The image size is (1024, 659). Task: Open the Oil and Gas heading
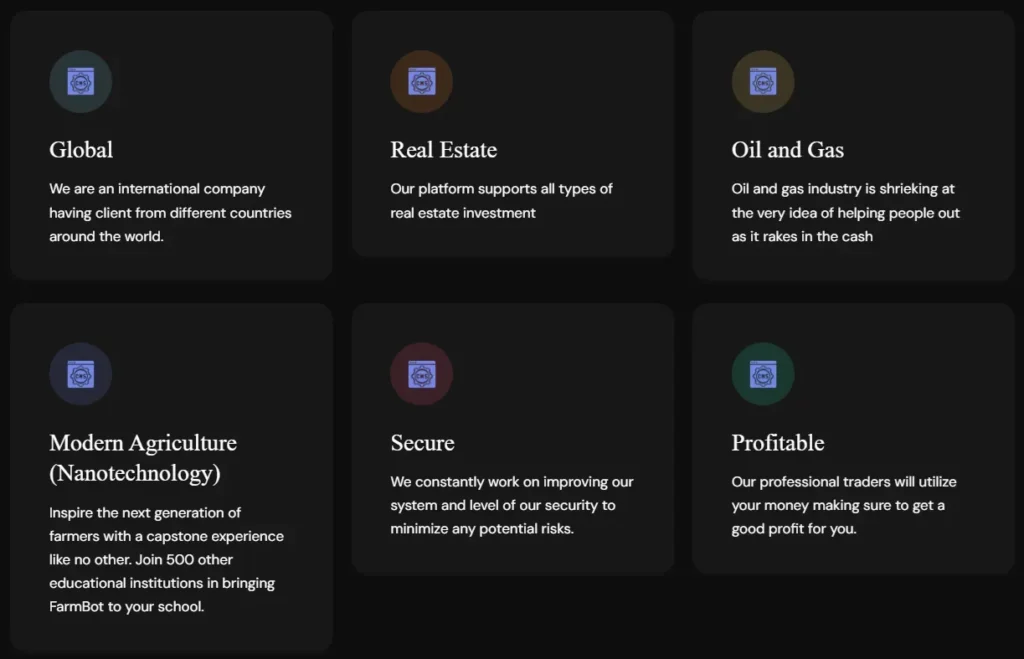[787, 150]
